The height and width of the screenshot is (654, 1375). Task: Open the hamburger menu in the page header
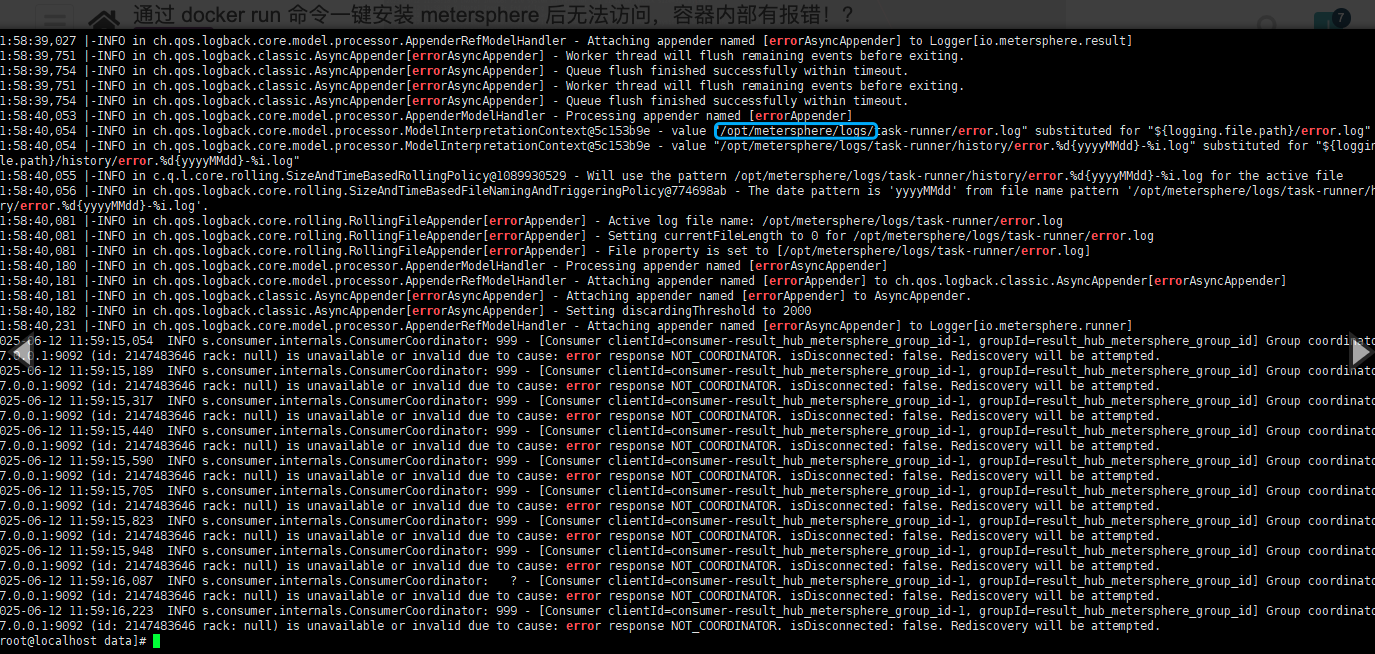tap(56, 19)
